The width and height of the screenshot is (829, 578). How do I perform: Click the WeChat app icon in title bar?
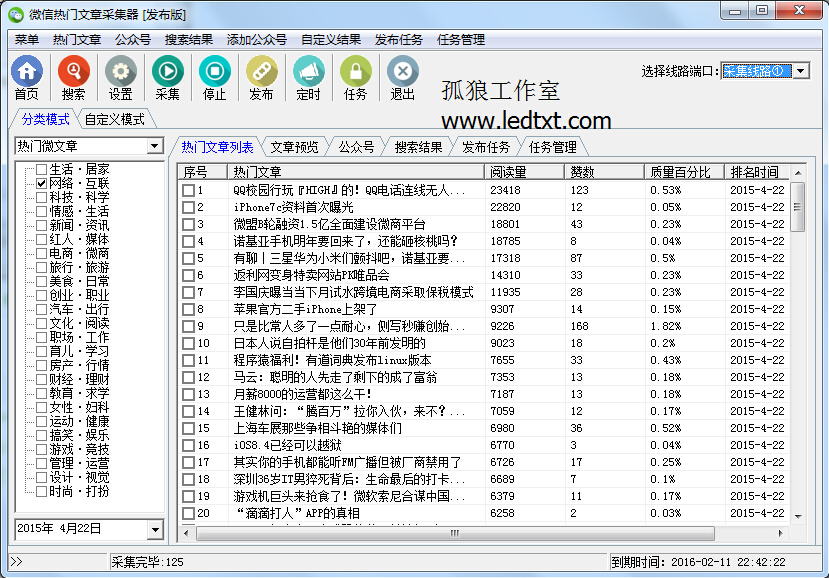click(x=16, y=14)
